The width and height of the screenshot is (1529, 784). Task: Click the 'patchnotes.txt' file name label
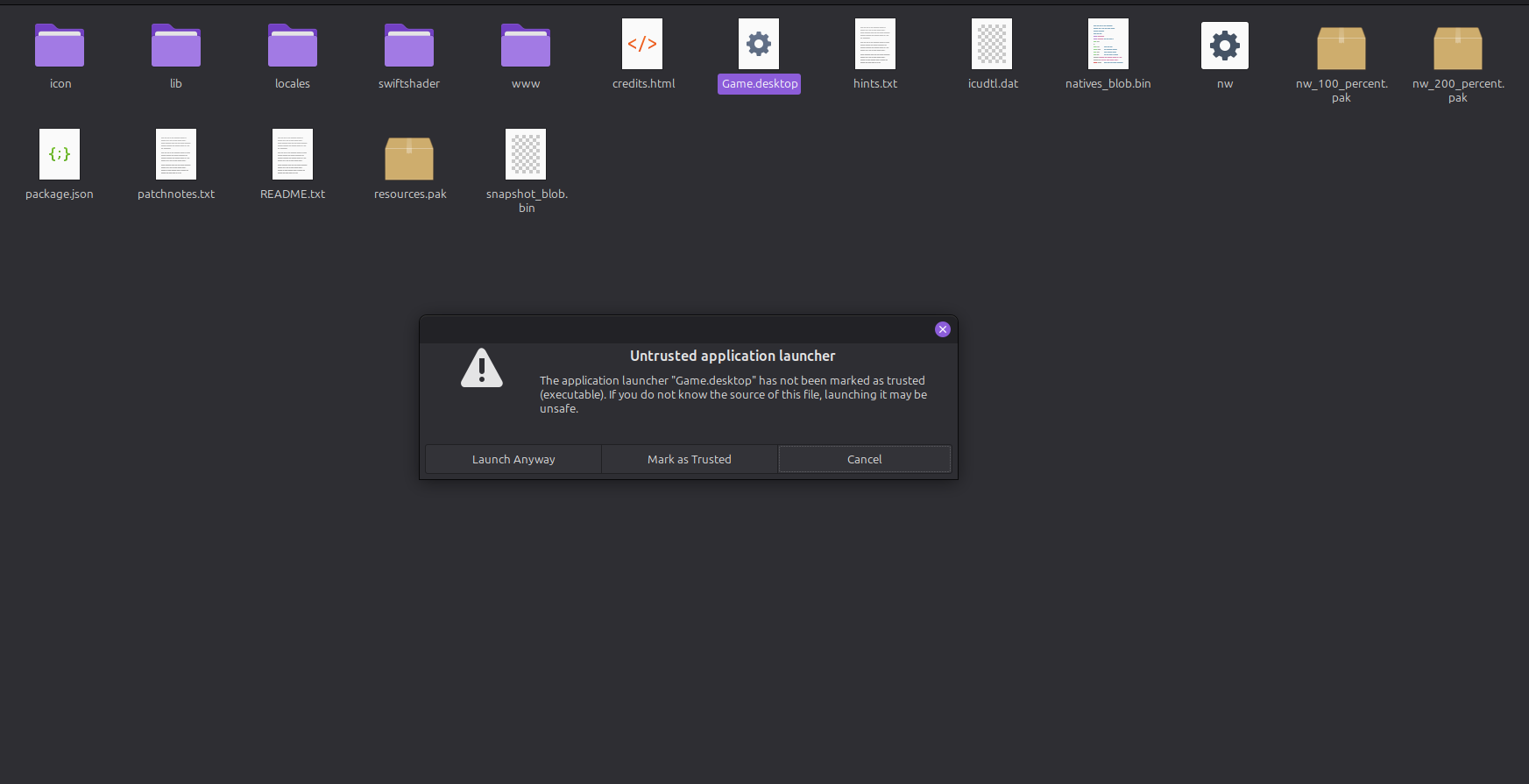(x=176, y=194)
